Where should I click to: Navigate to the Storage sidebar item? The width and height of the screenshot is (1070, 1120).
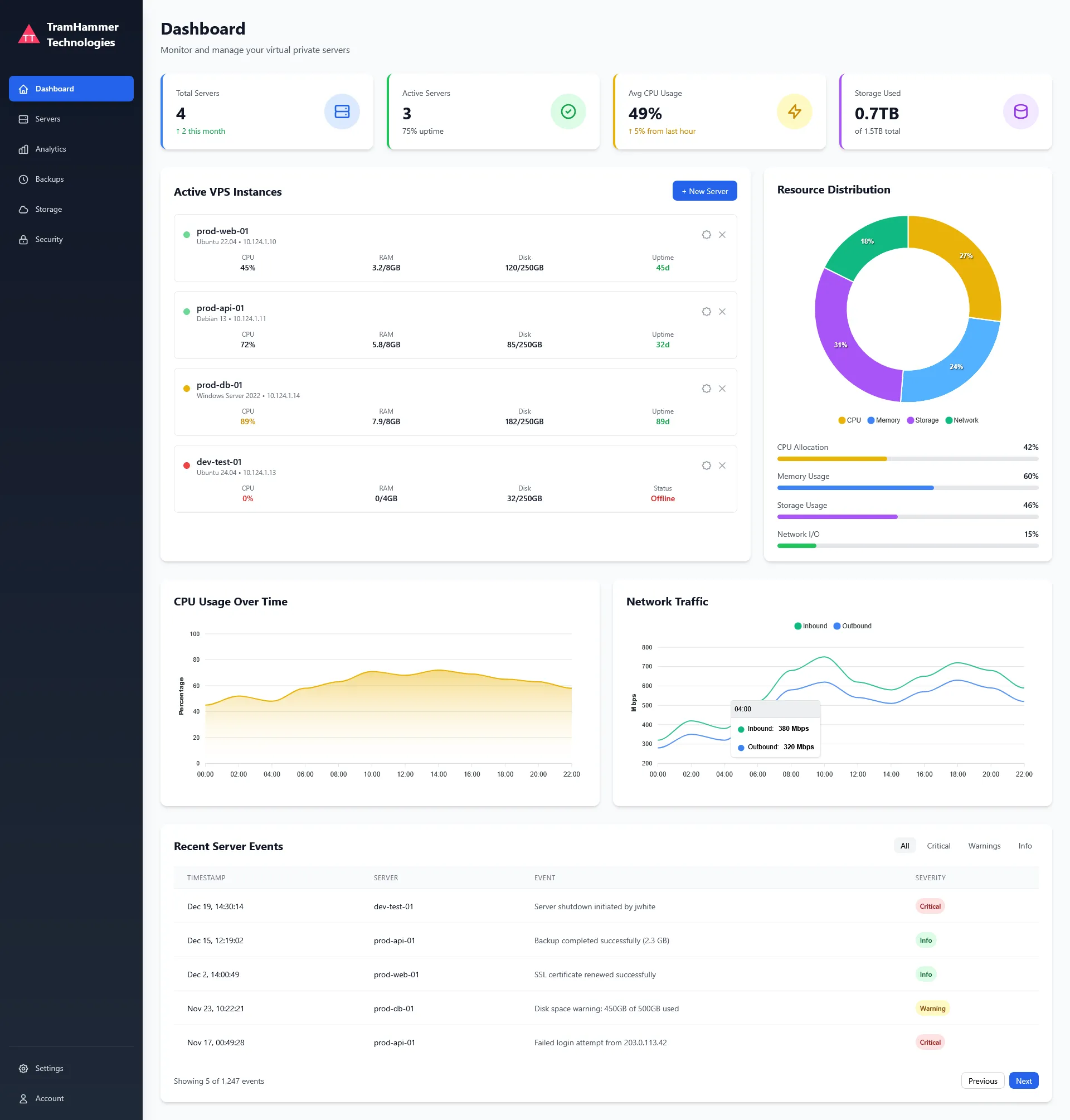71,210
